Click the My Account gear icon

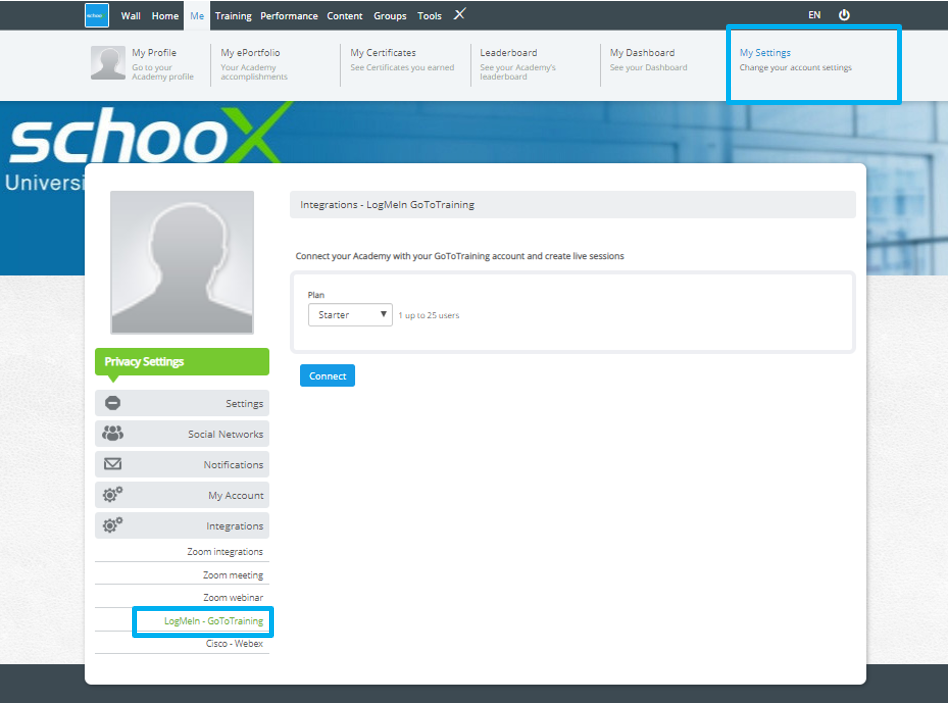(112, 494)
